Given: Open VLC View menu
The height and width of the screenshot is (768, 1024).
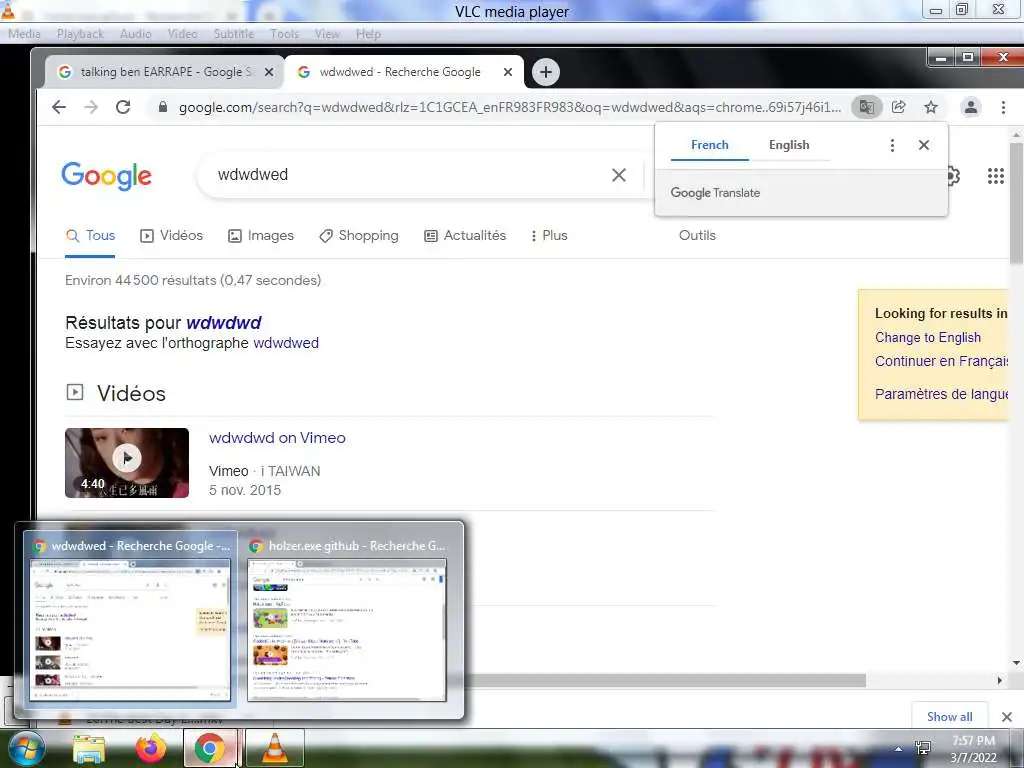Looking at the screenshot, I should [327, 34].
